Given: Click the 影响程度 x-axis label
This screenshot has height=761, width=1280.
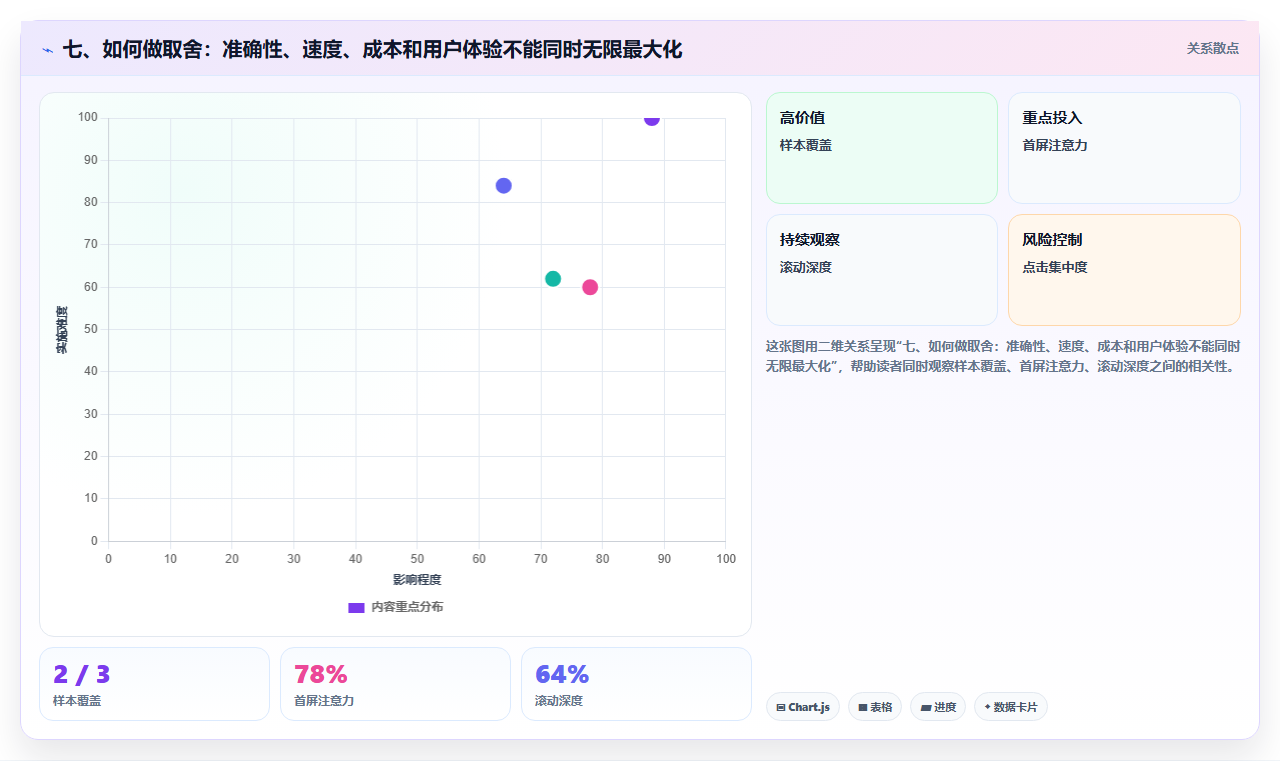Looking at the screenshot, I should [x=417, y=580].
